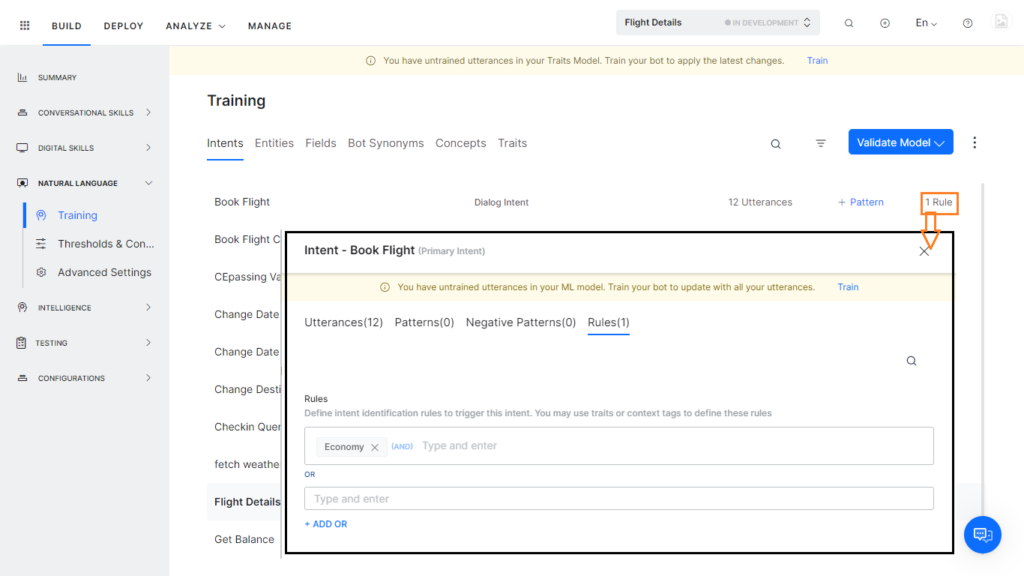Open Advanced Settings via its gear icon
Screen dimensions: 1024x576
coord(41,272)
